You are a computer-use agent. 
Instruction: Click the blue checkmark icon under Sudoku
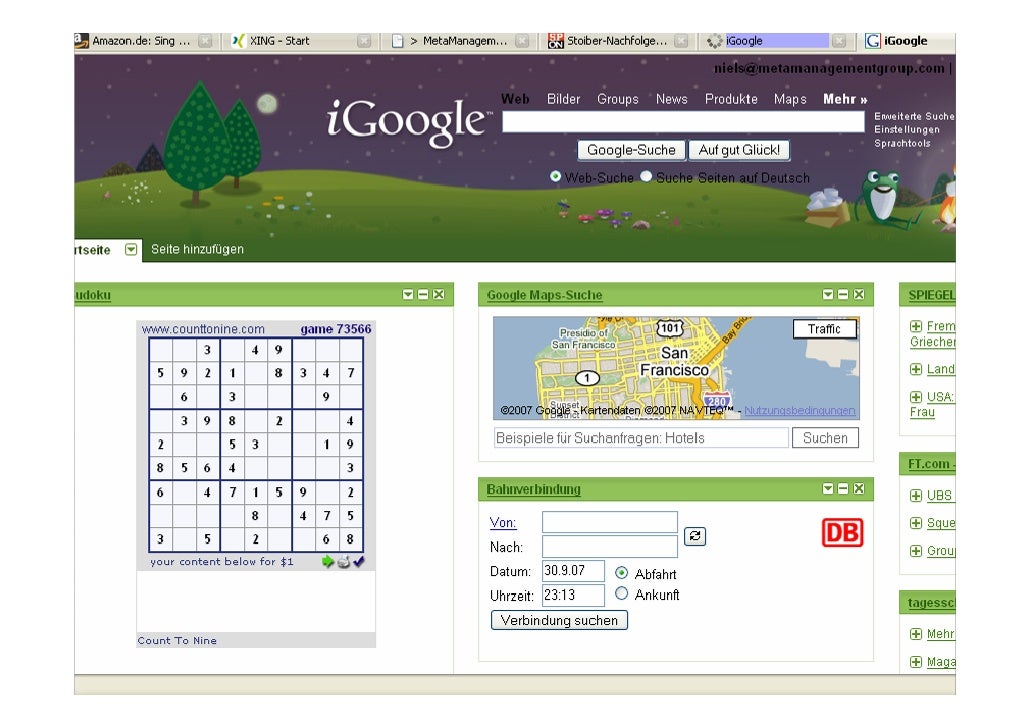pyautogui.click(x=359, y=561)
